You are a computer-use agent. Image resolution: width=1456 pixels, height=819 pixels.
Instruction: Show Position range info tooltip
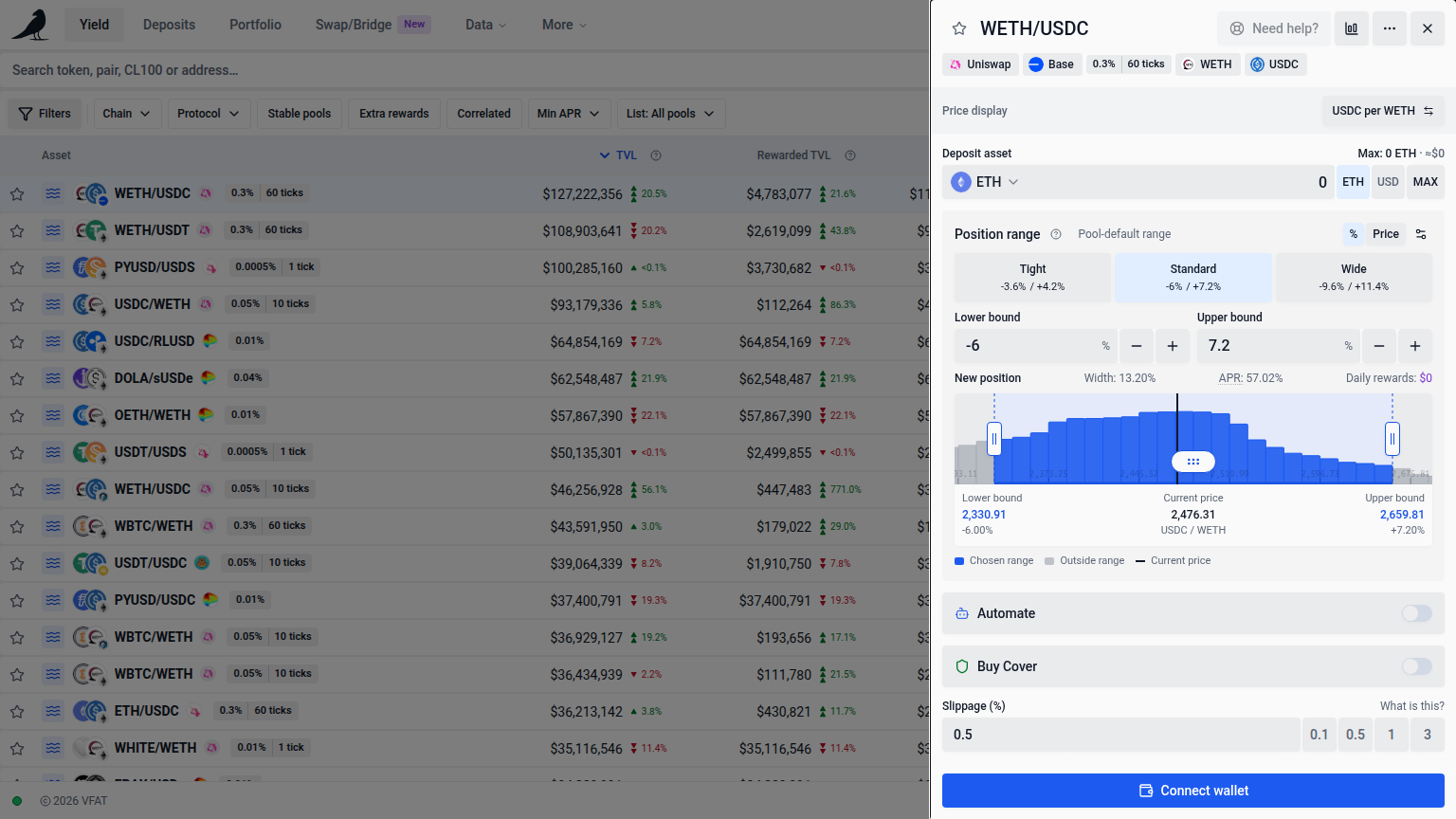pyautogui.click(x=1056, y=234)
